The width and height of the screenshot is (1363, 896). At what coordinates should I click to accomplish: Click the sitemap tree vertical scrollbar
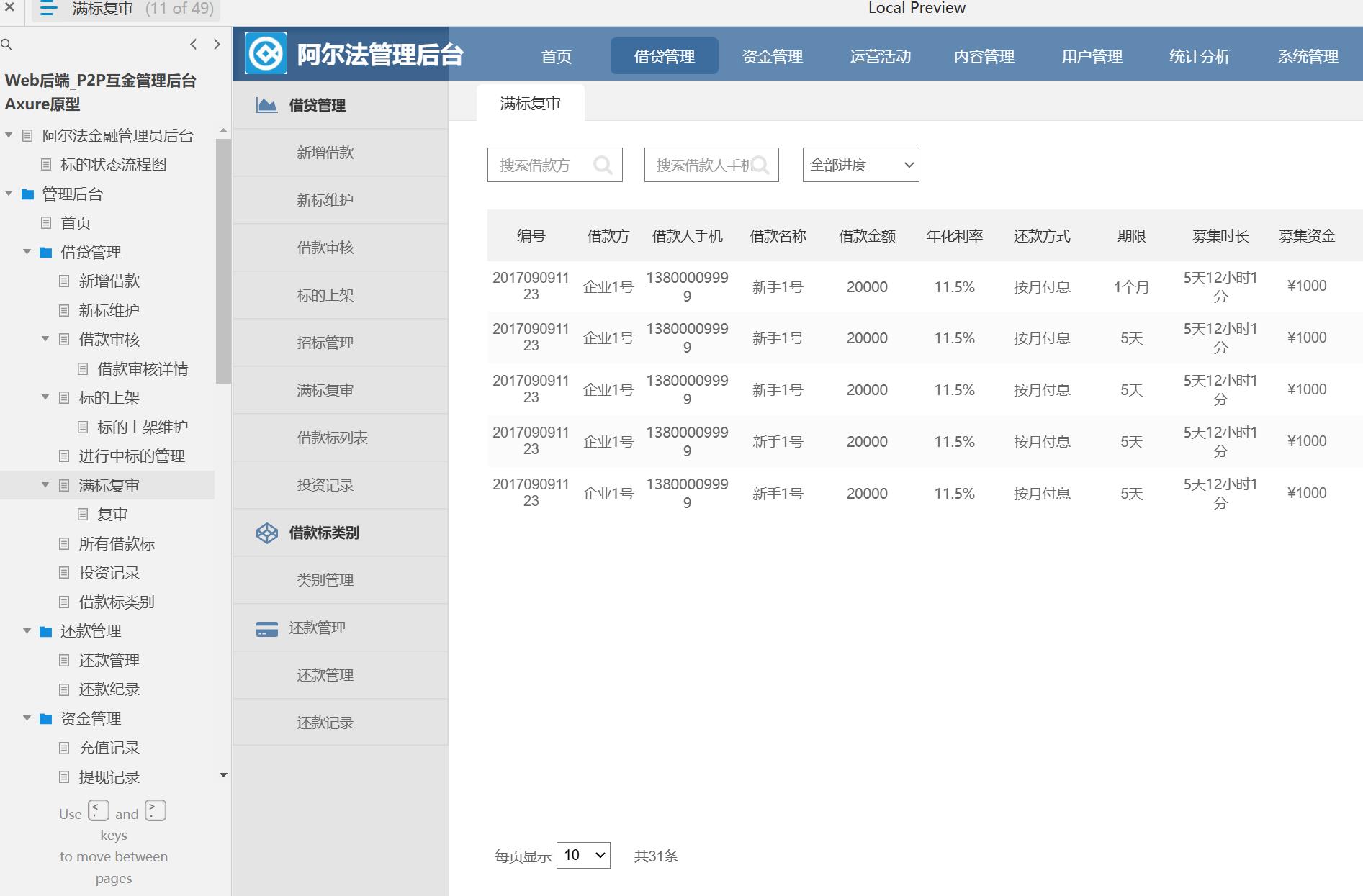pyautogui.click(x=223, y=261)
